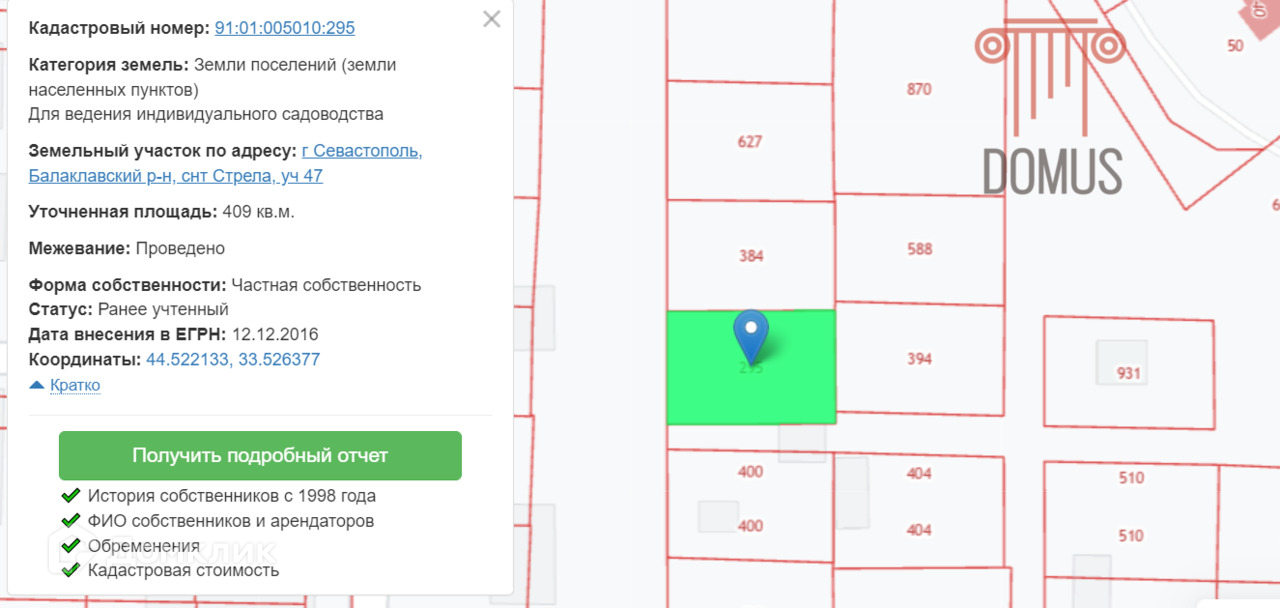
Task: Select parcel 384 on the map
Action: click(x=751, y=256)
